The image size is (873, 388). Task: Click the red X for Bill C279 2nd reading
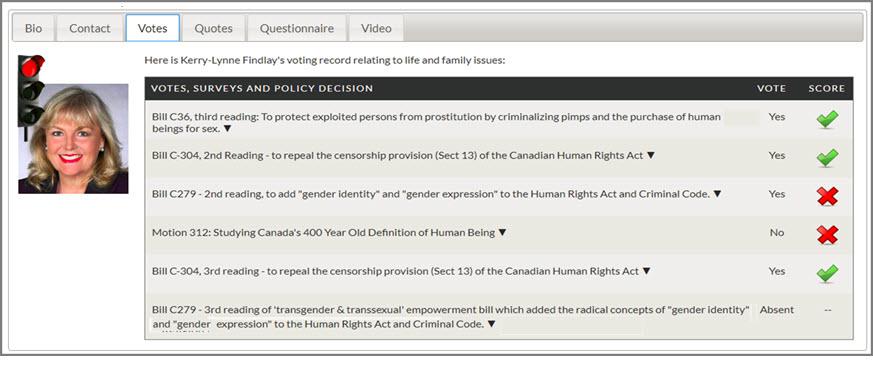pyautogui.click(x=827, y=196)
